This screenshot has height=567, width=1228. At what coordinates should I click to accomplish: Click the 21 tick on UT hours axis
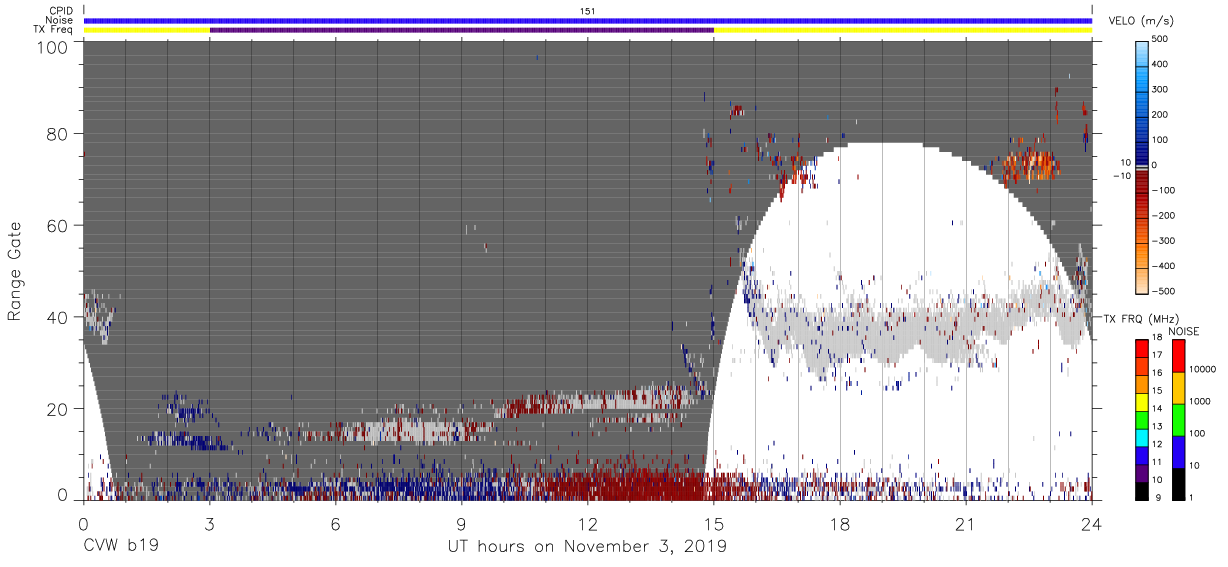coord(966,523)
